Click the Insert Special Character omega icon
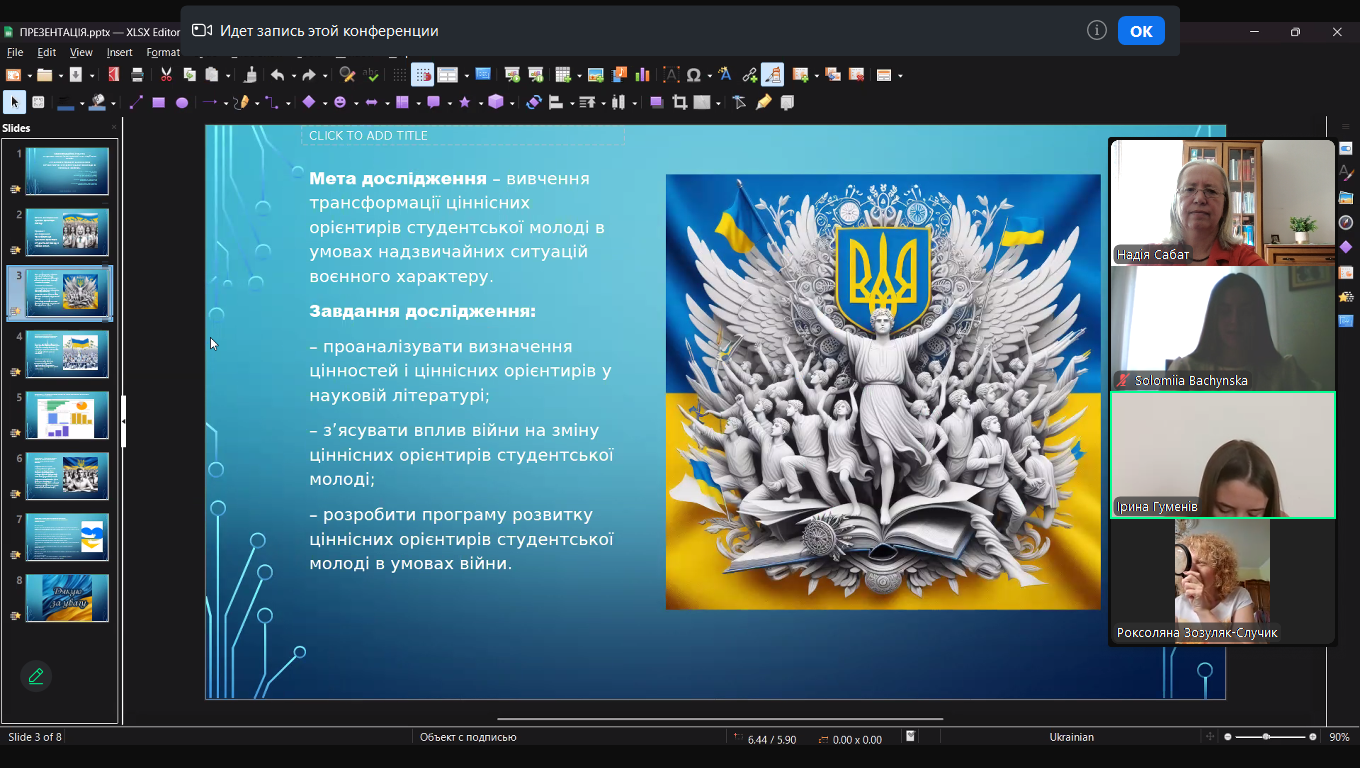Screen dimensions: 1360x768 pos(694,75)
